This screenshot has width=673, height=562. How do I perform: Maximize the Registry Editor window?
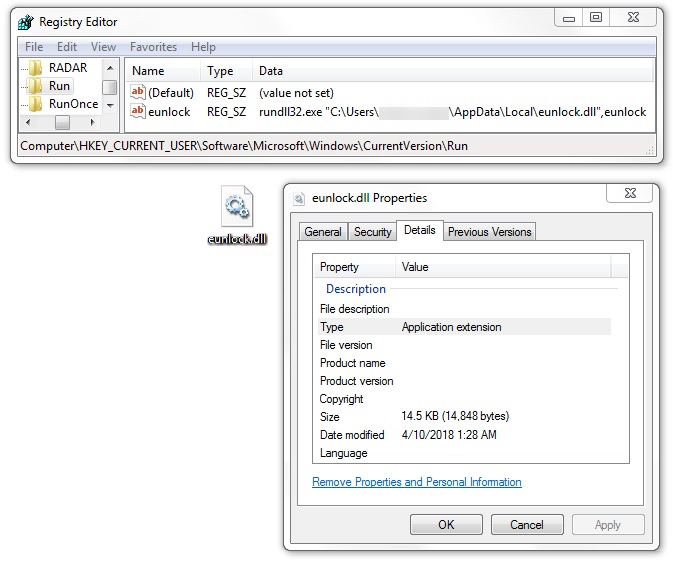tap(596, 18)
